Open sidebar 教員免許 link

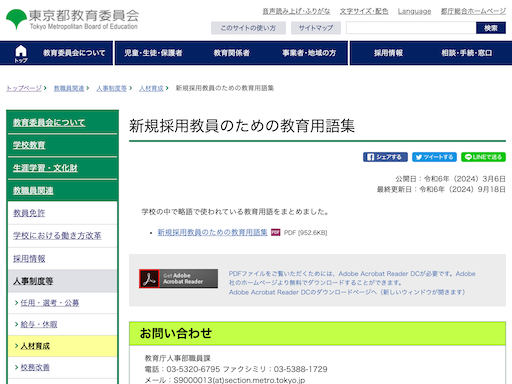pos(29,213)
